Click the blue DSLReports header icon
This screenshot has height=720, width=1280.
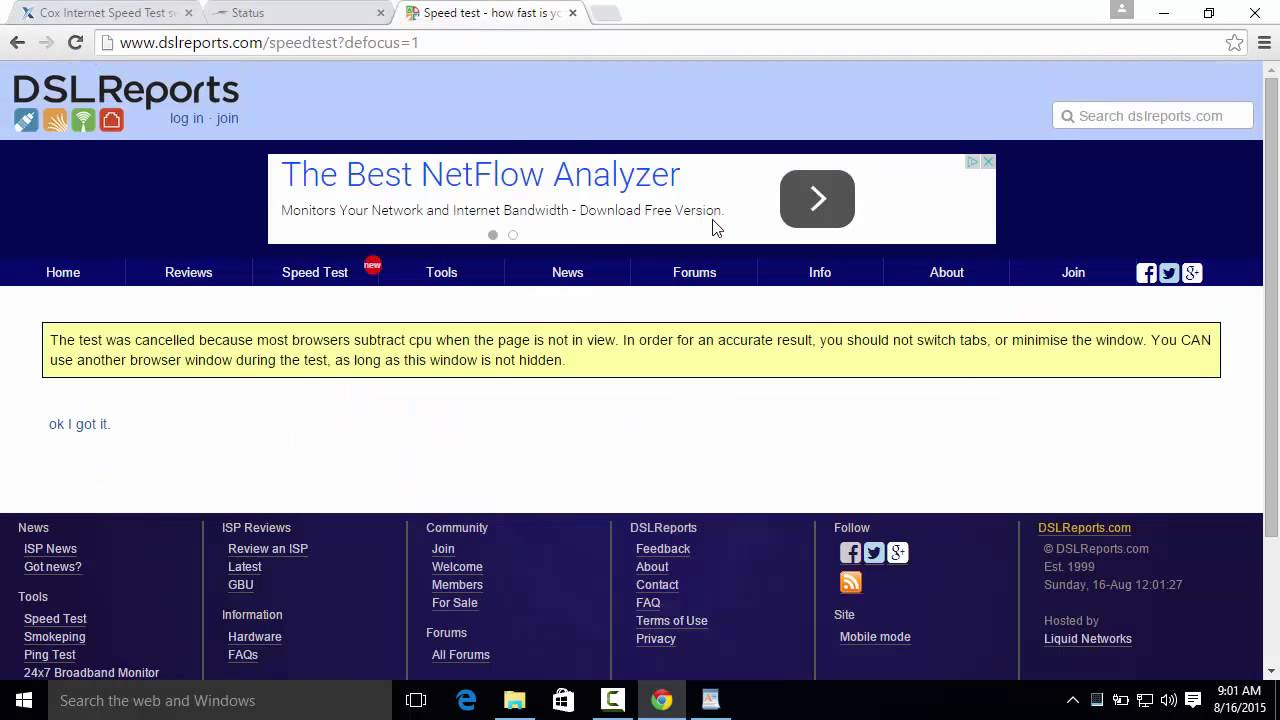pos(26,120)
